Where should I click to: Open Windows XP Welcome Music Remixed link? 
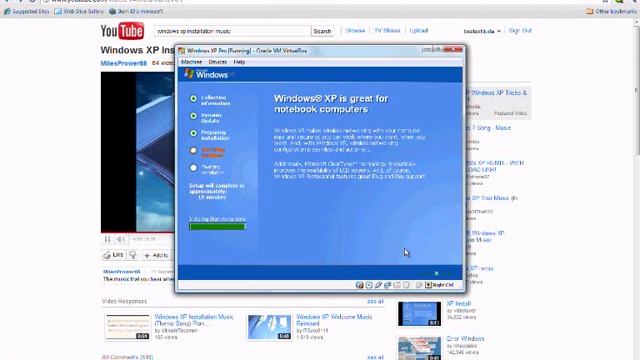(334, 320)
